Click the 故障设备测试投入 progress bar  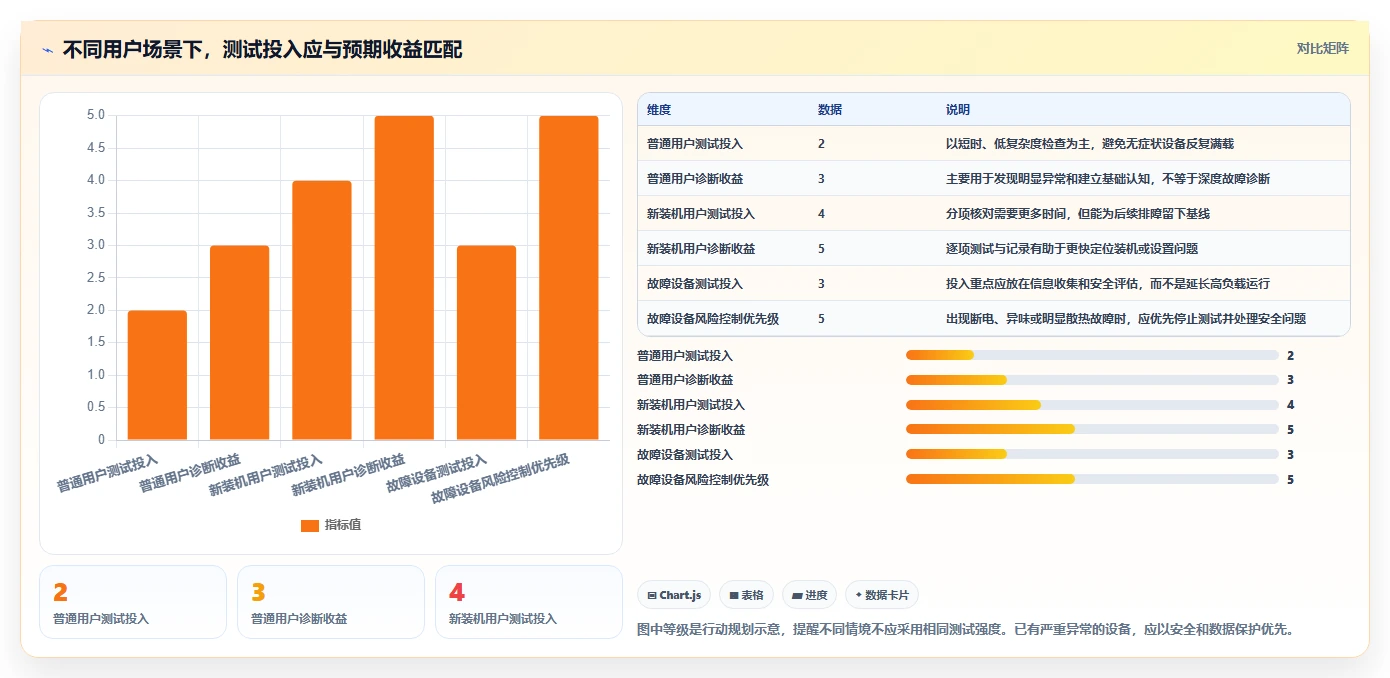1092,454
